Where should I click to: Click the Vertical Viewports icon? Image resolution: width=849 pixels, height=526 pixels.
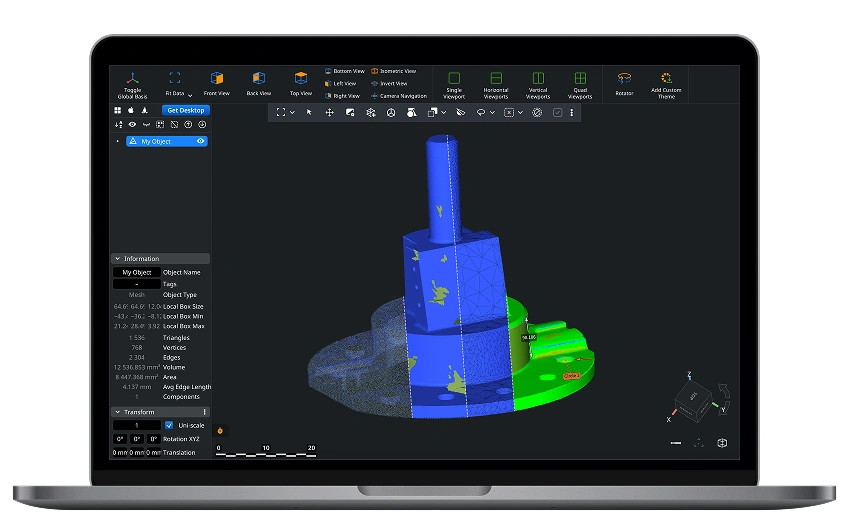(538, 78)
